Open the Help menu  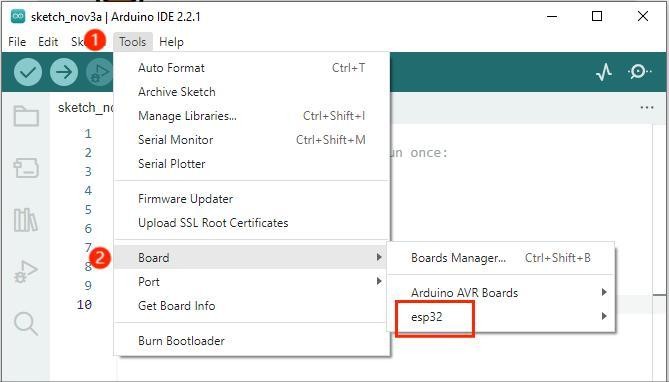tap(171, 42)
